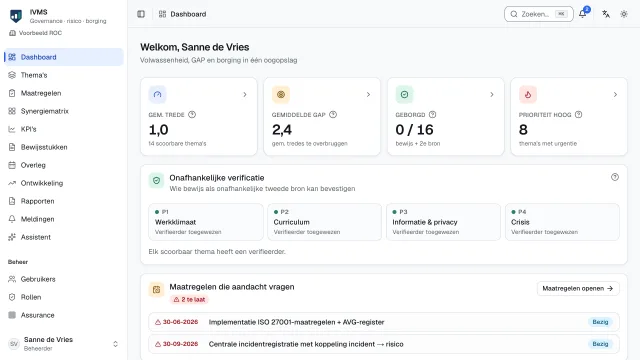Click the target icon on Gemiddelde GAP card

click(x=281, y=94)
